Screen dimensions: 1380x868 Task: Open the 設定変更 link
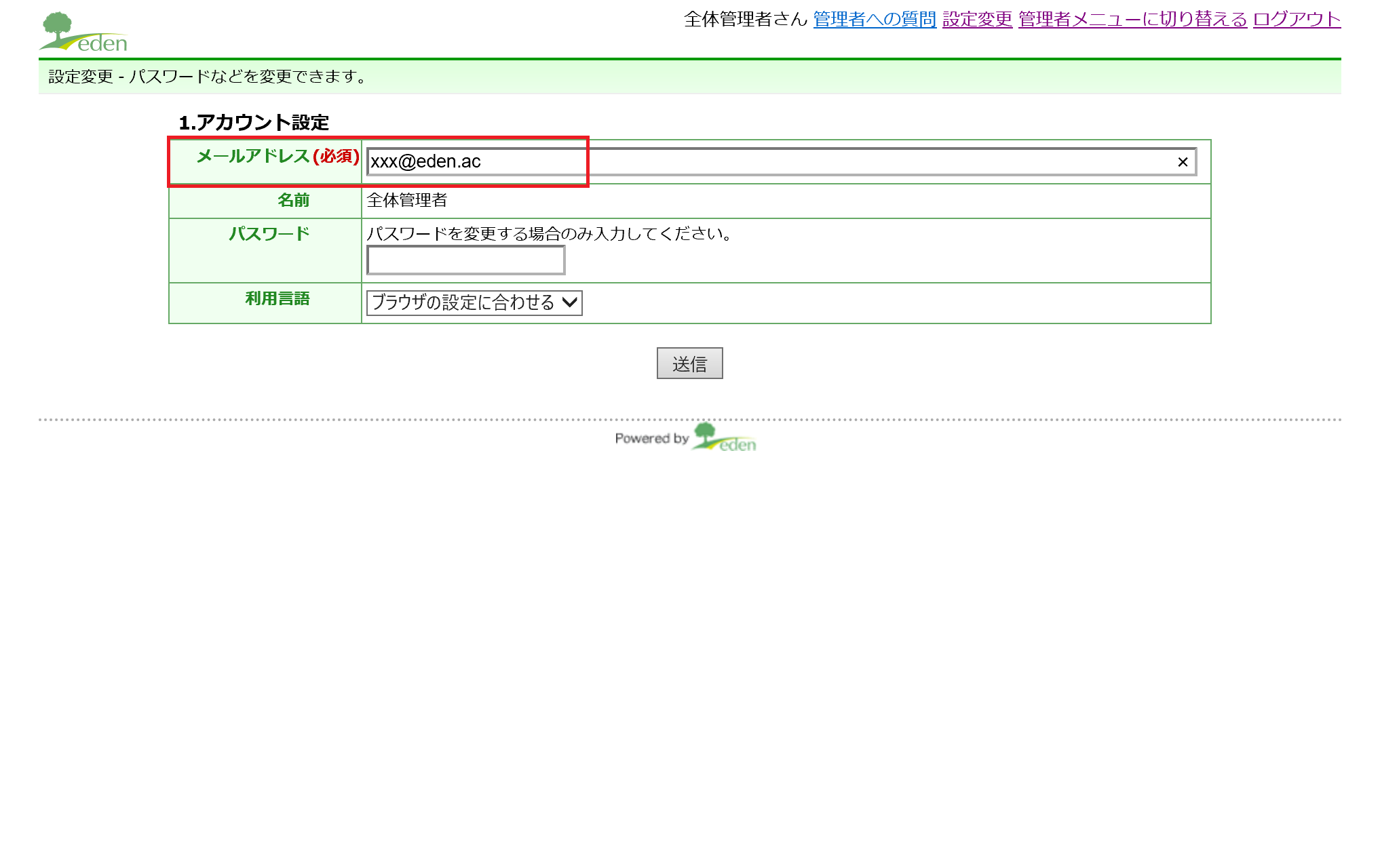click(x=977, y=19)
